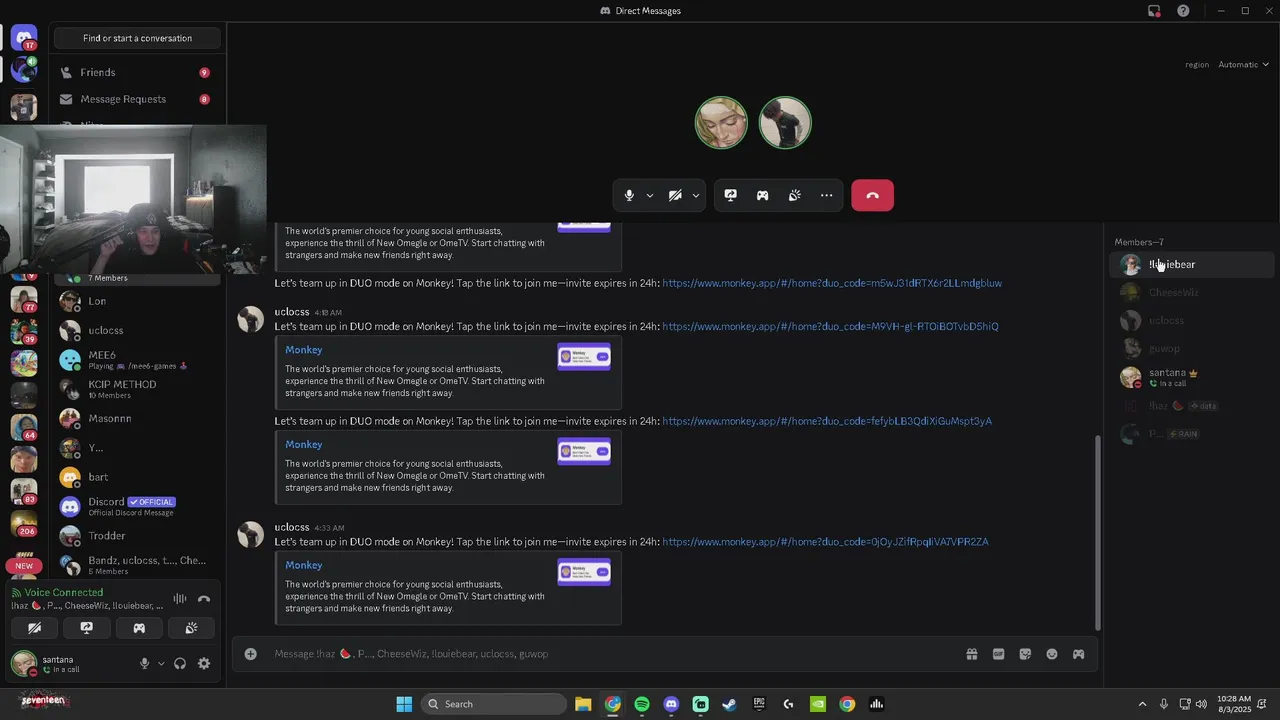This screenshot has height=720, width=1280.
Task: Select member !louiebear in members list
Action: [1191, 264]
